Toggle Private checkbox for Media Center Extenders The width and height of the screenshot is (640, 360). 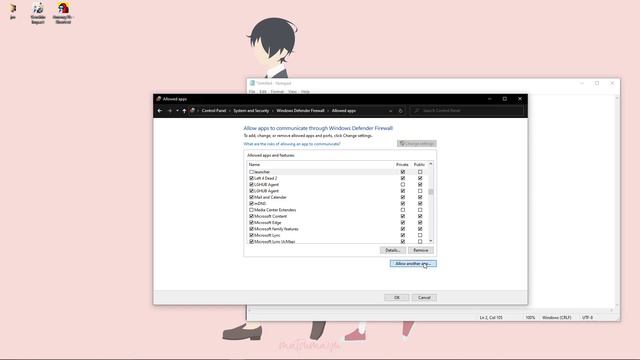coord(403,210)
